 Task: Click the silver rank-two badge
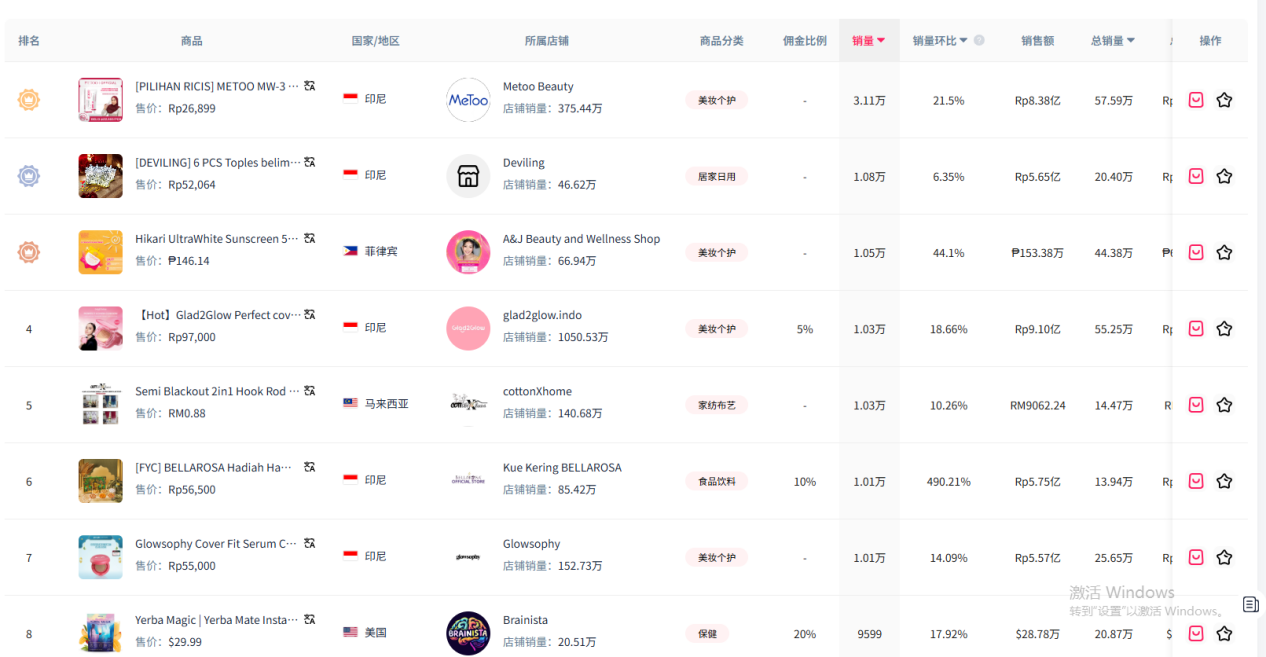pyautogui.click(x=29, y=176)
